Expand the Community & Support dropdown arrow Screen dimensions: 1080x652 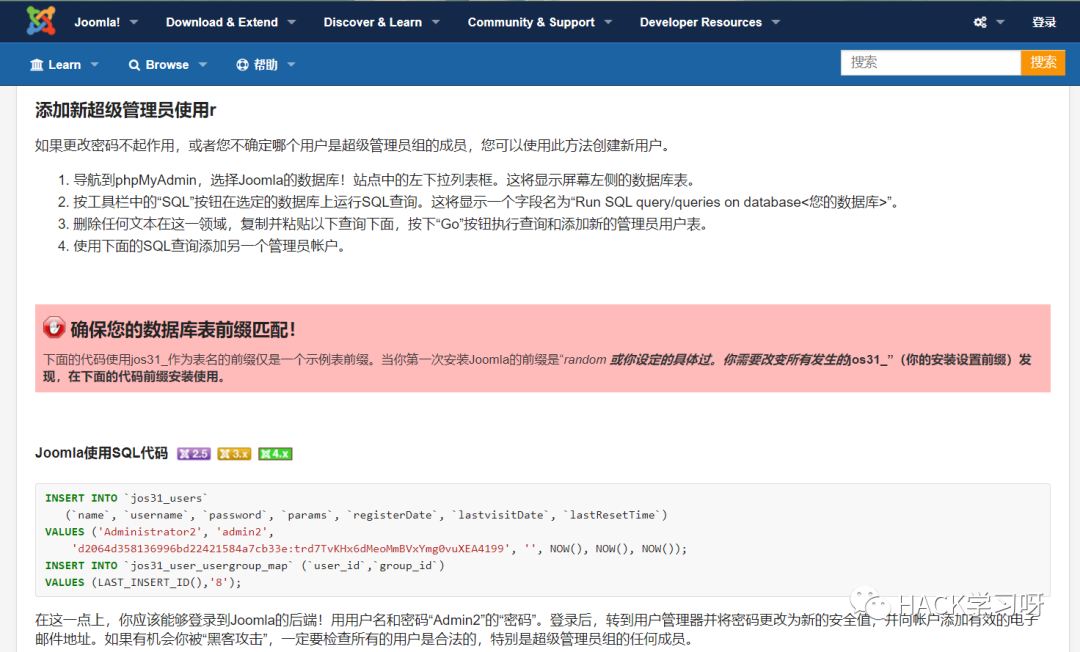tap(608, 22)
